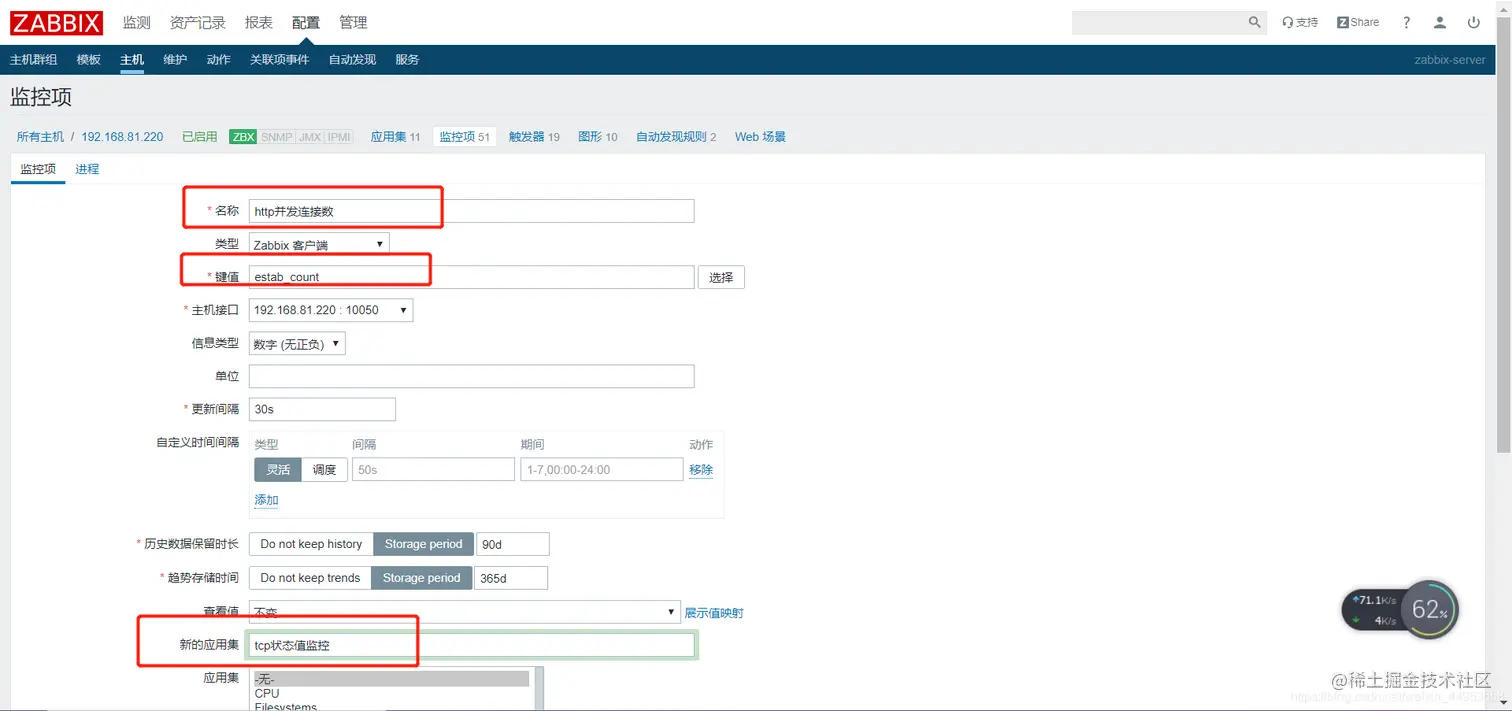Image resolution: width=1512 pixels, height=711 pixels.
Task: Select history Storage period option
Action: click(x=424, y=544)
